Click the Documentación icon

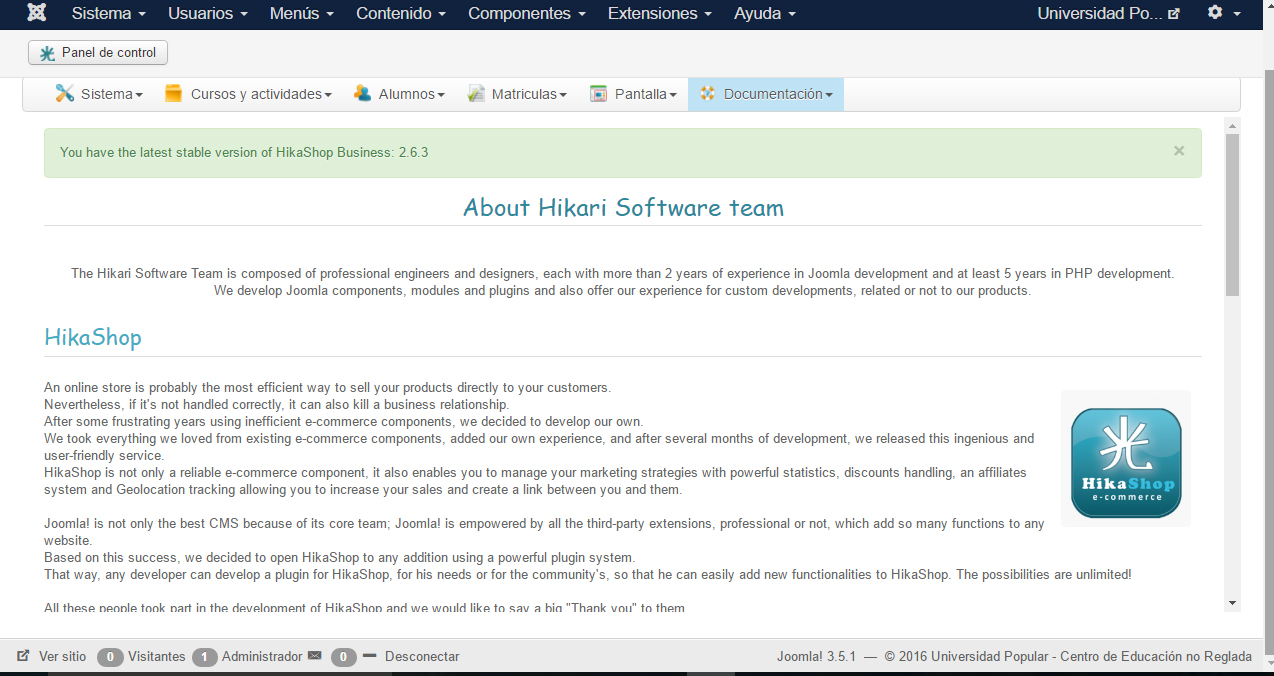[x=708, y=93]
